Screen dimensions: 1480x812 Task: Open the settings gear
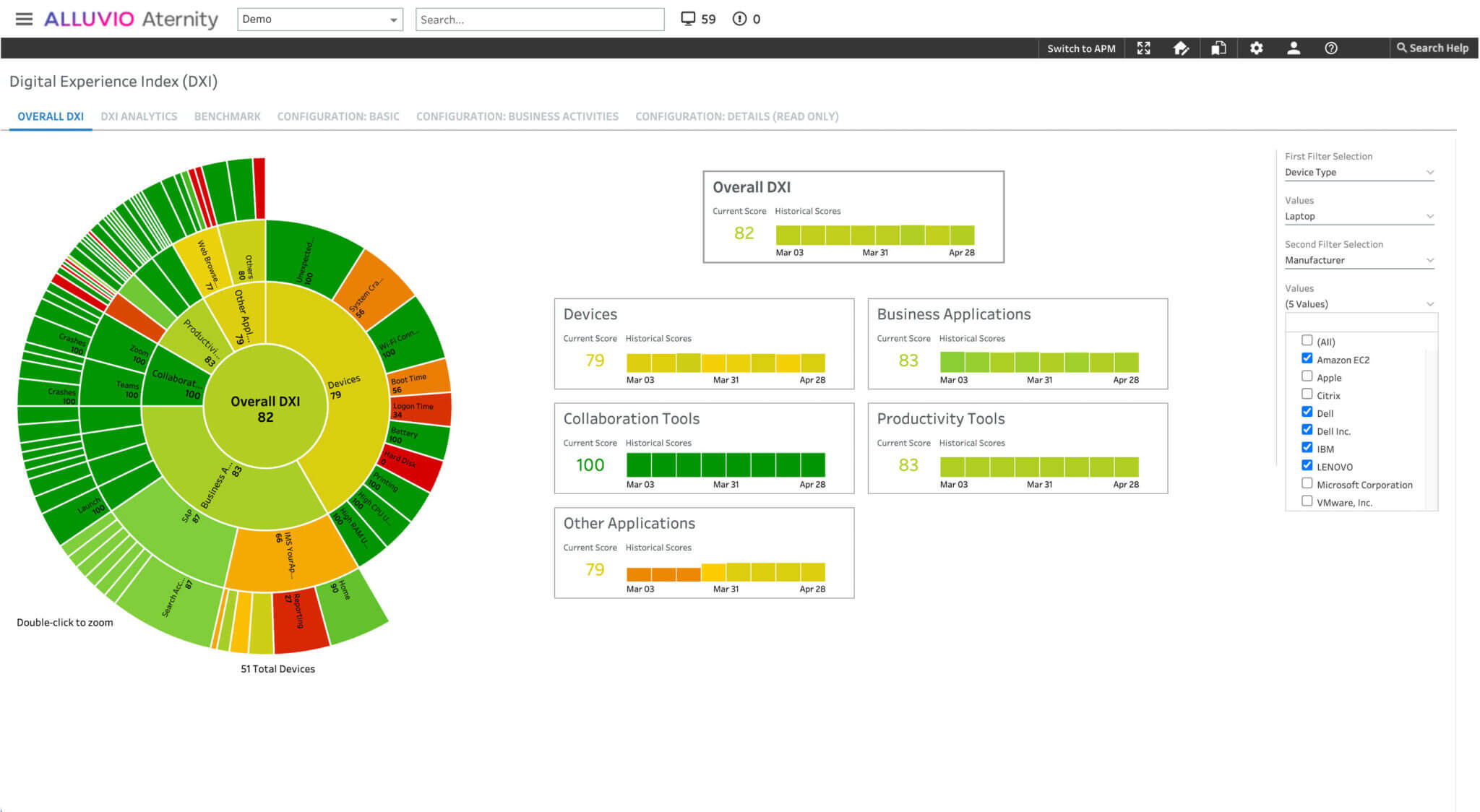point(1257,48)
